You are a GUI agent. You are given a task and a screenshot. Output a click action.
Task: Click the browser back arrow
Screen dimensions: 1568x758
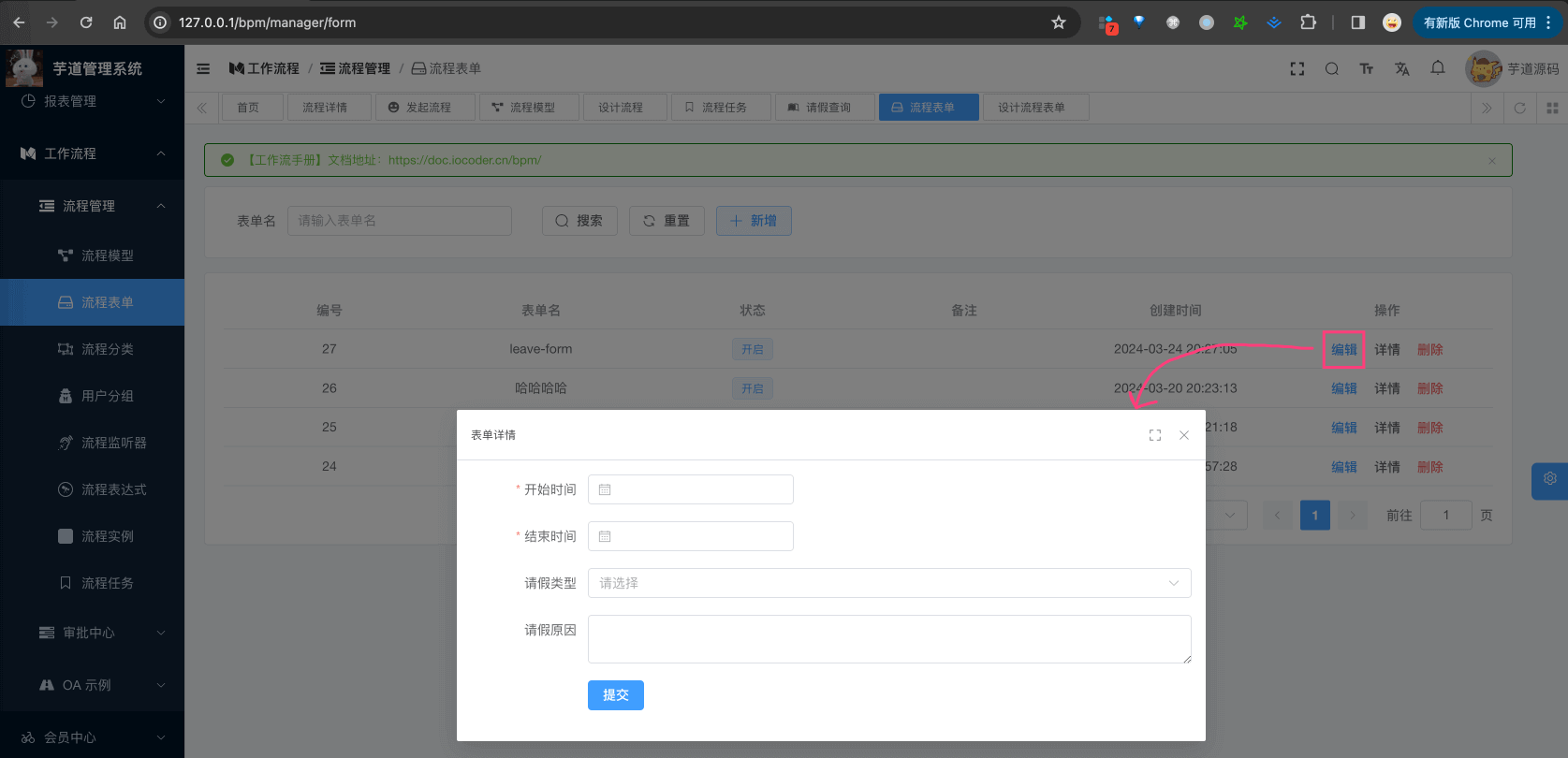click(19, 22)
